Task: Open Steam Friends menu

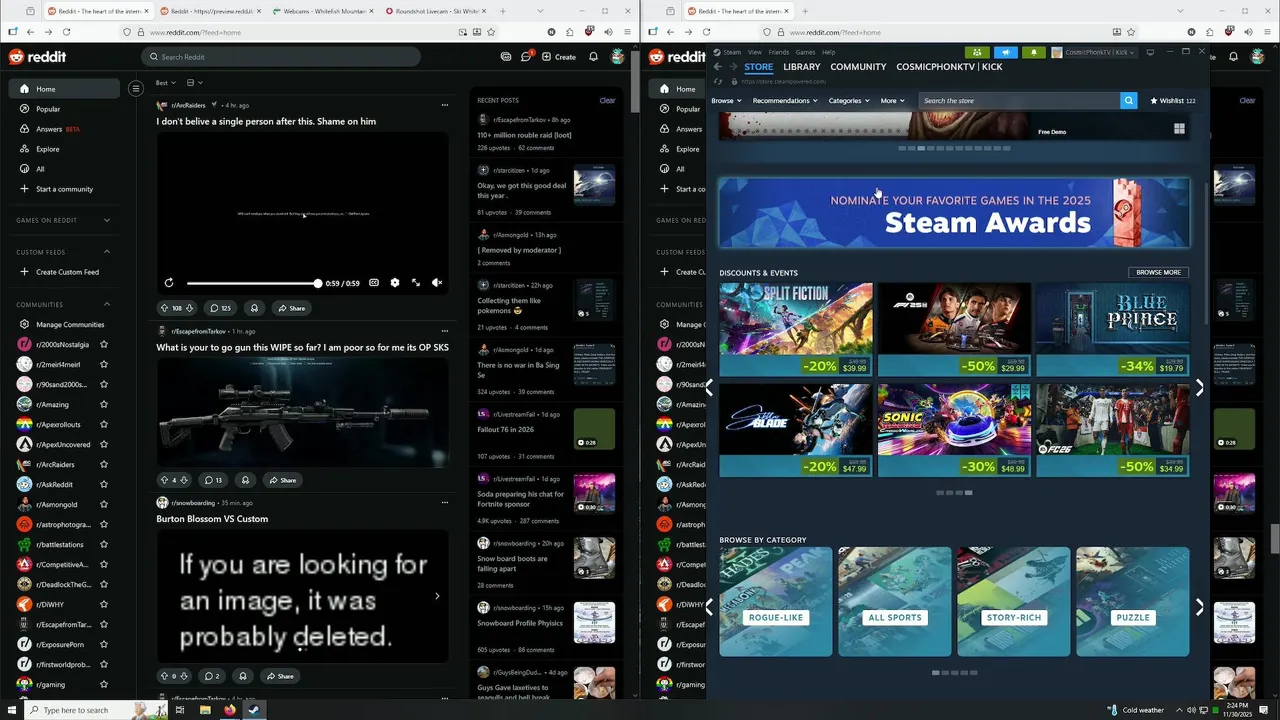Action: click(x=778, y=52)
